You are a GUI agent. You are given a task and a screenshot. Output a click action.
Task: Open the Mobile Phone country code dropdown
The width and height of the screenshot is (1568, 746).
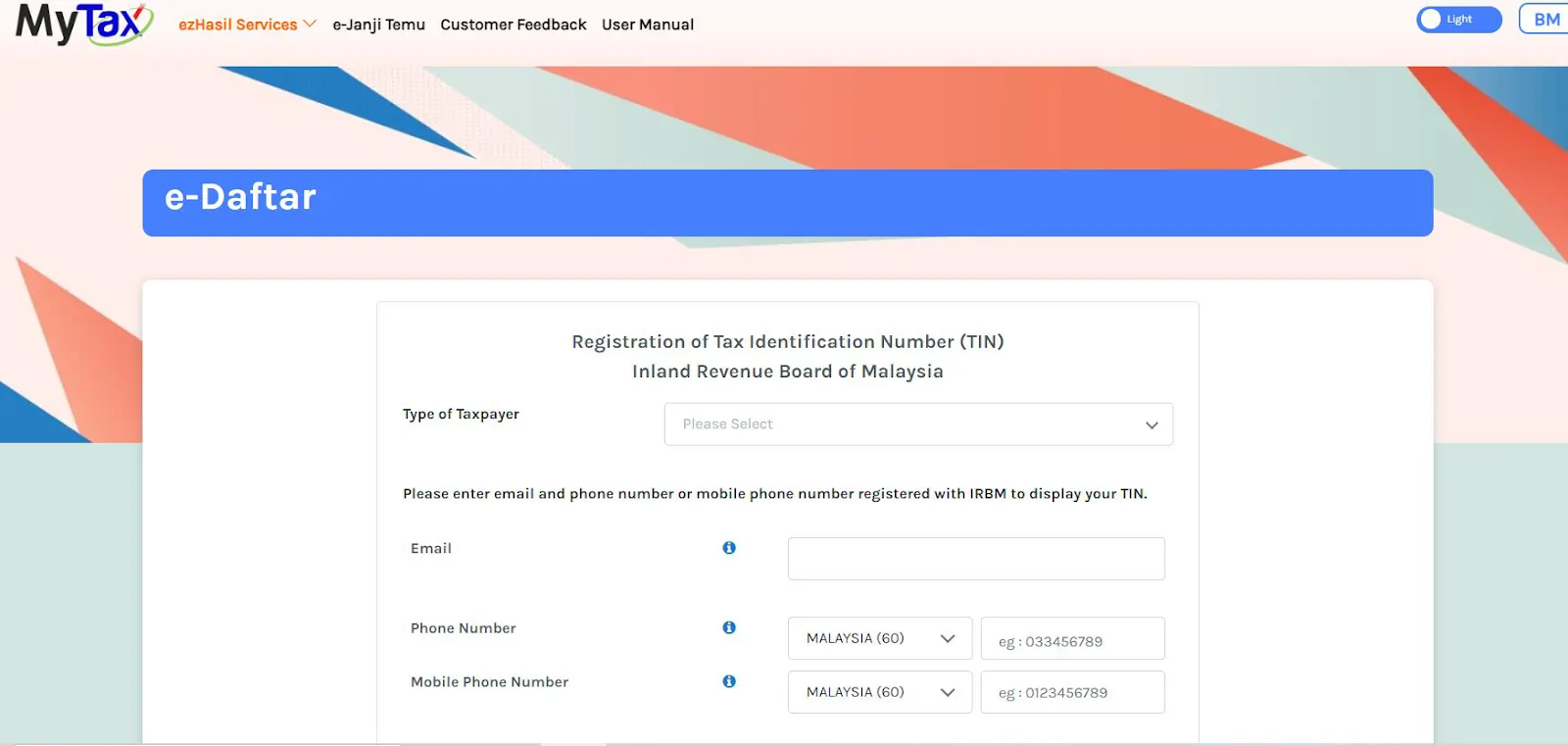(x=880, y=692)
